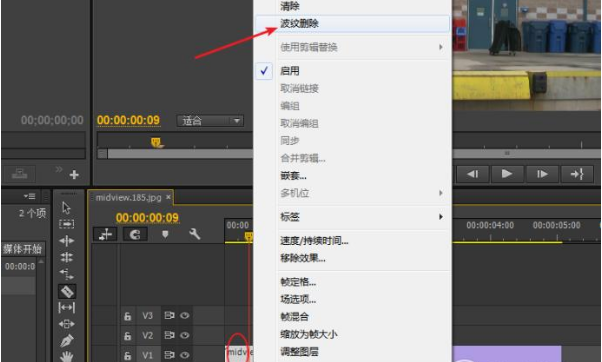
Task: Toggle lock on track V1
Action: 127,356
